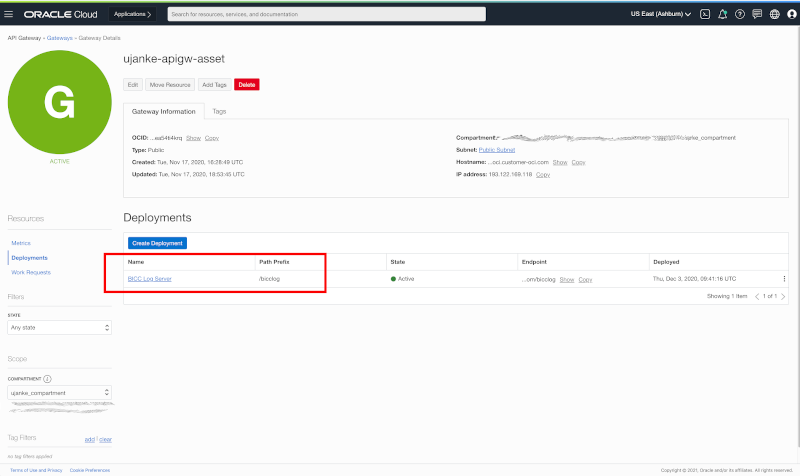
Task: Click the ACTIVE status label under icon
Action: point(60,161)
